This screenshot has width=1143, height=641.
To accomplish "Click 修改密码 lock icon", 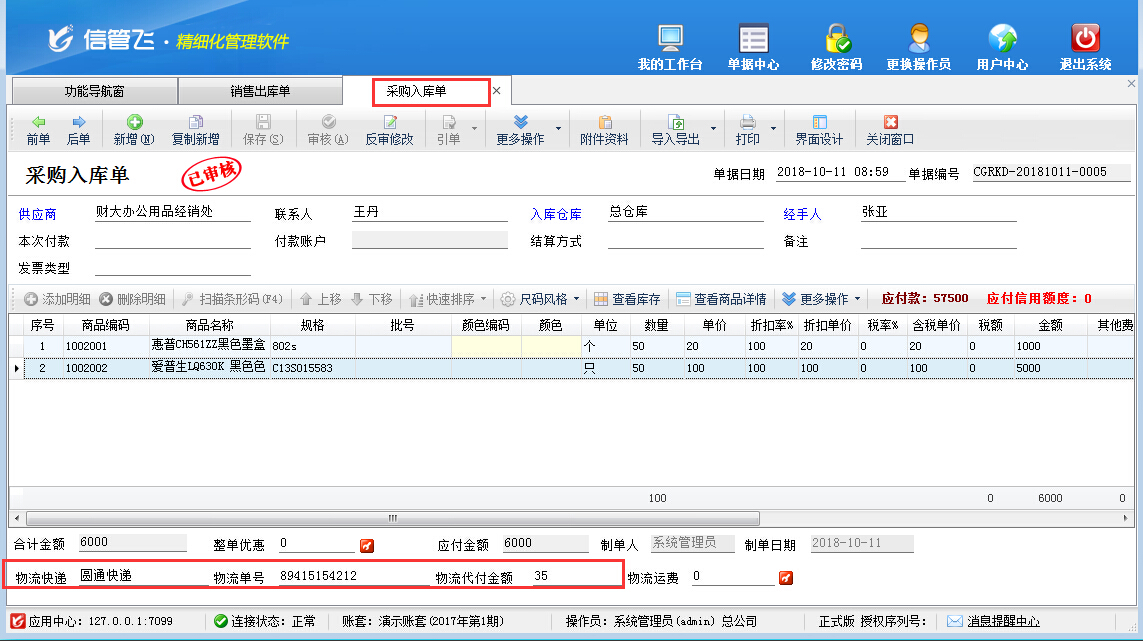I will 836,47.
